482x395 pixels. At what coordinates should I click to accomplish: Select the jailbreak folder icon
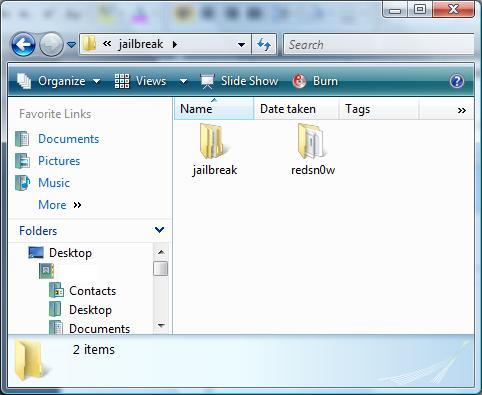[213, 141]
